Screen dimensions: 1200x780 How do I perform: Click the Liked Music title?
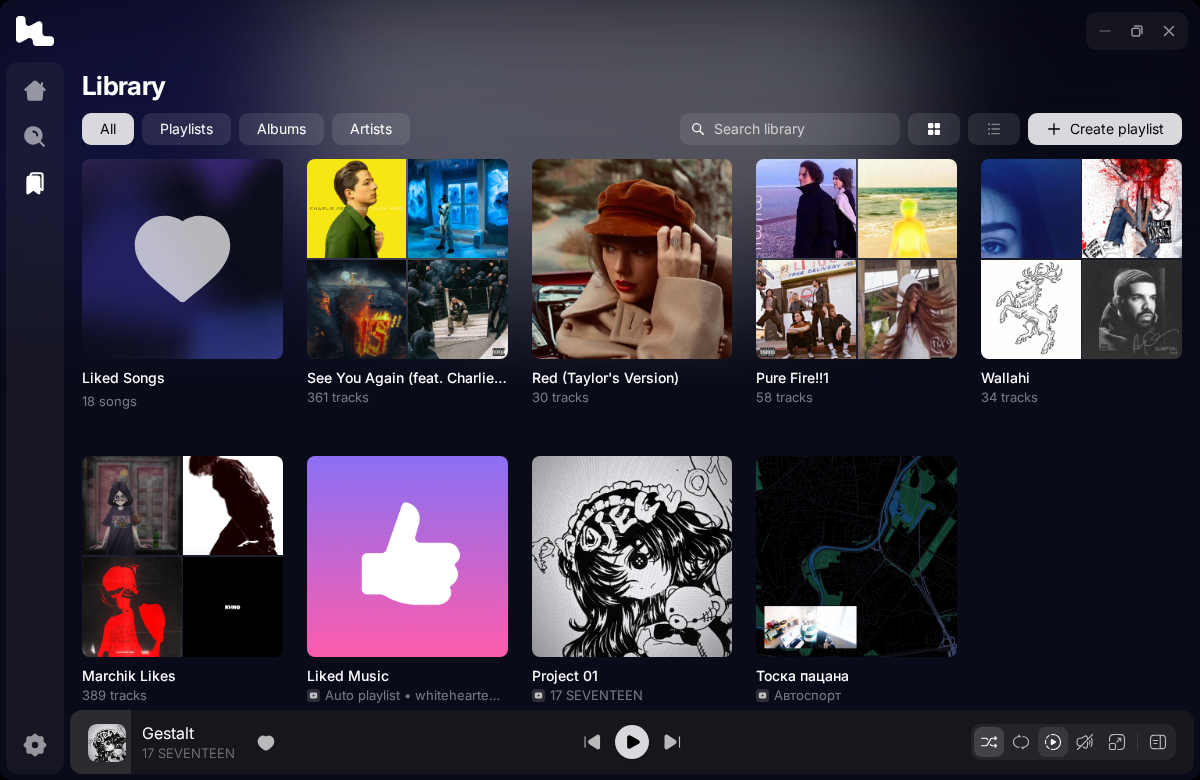click(348, 676)
